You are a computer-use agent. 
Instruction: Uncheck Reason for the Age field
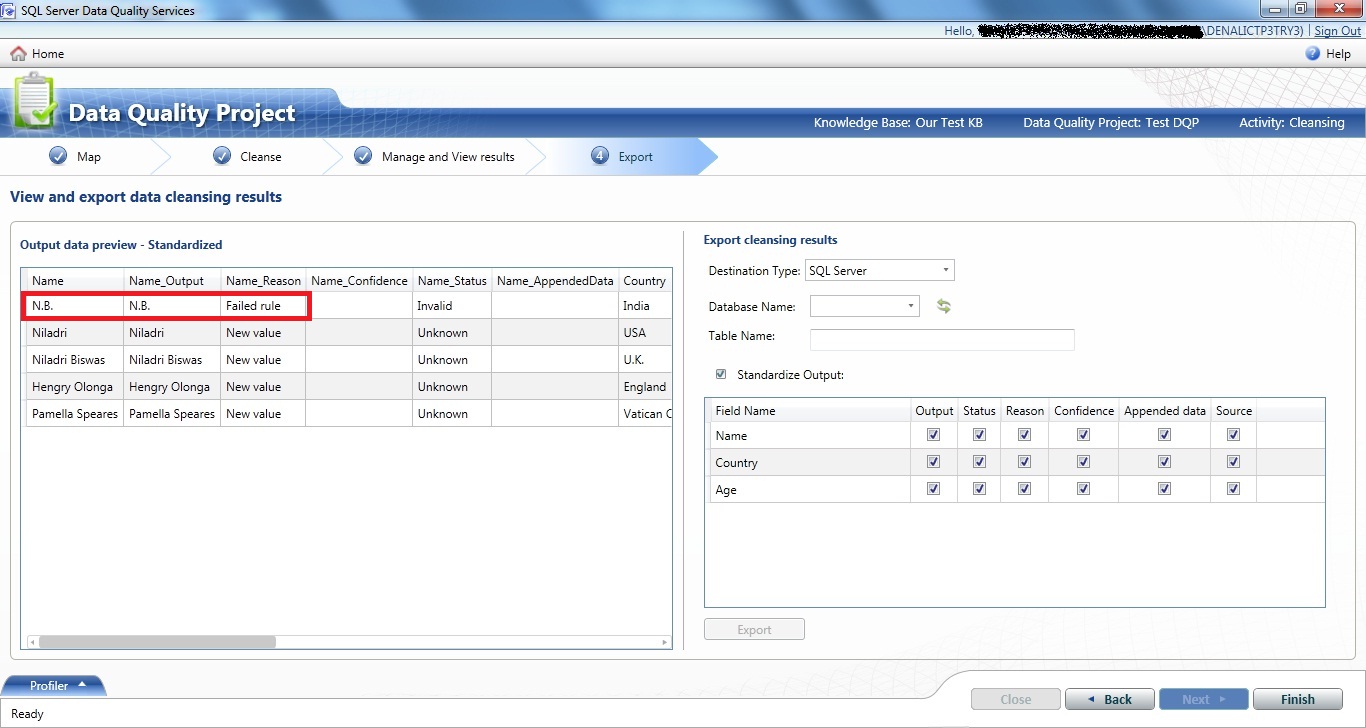click(1024, 489)
